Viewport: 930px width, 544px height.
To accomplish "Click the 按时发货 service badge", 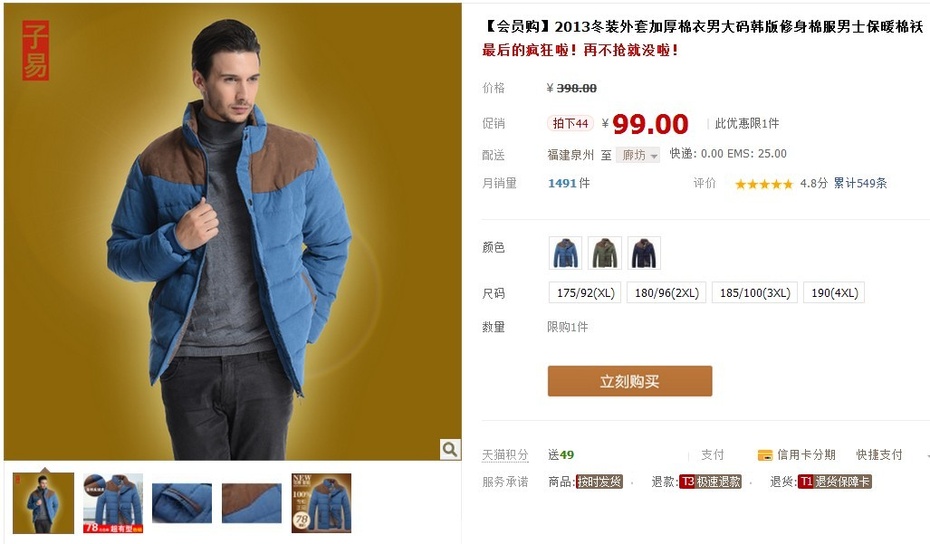I will pyautogui.click(x=600, y=482).
